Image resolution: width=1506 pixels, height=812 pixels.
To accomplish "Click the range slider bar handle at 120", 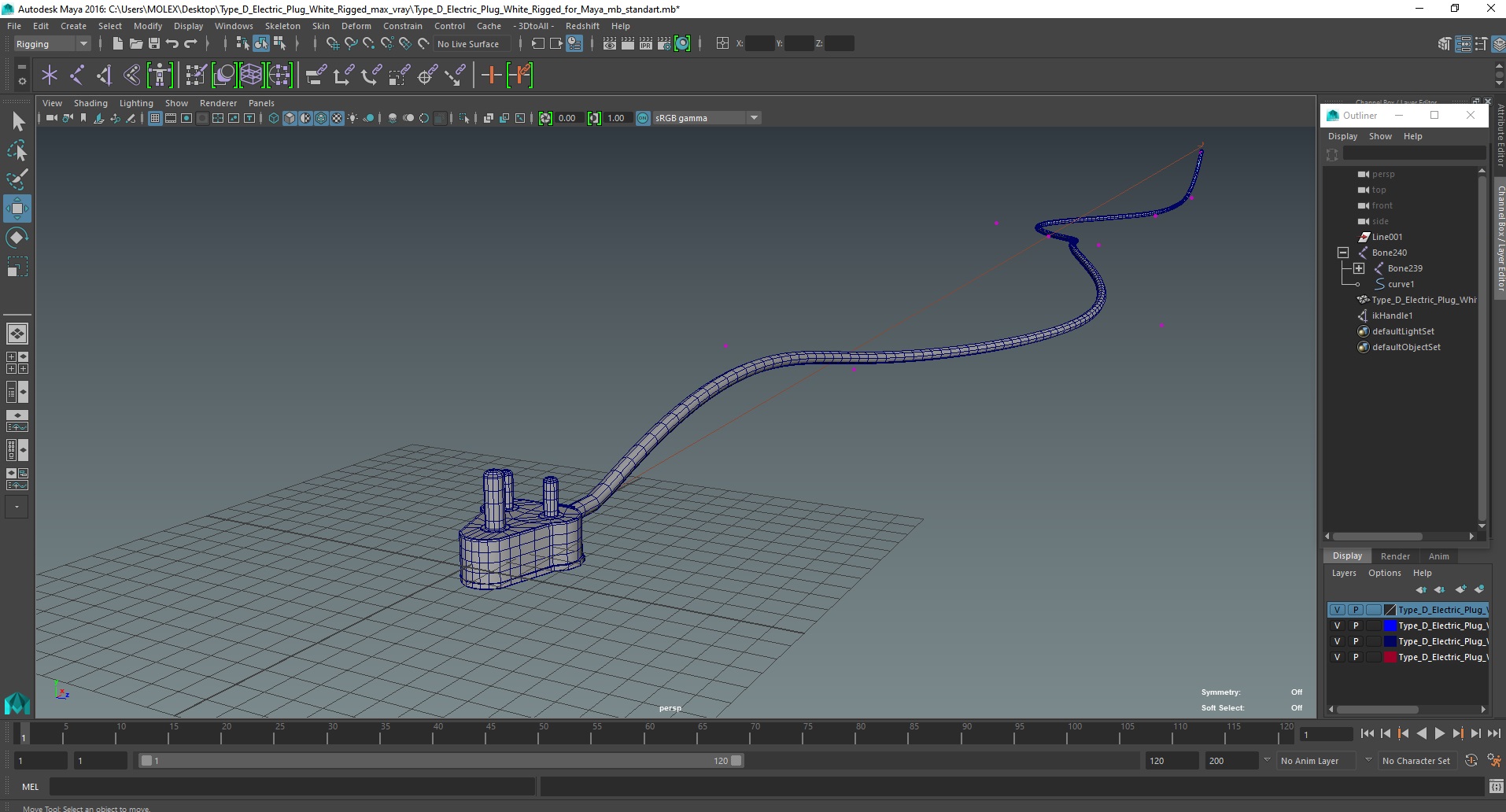I will (736, 761).
